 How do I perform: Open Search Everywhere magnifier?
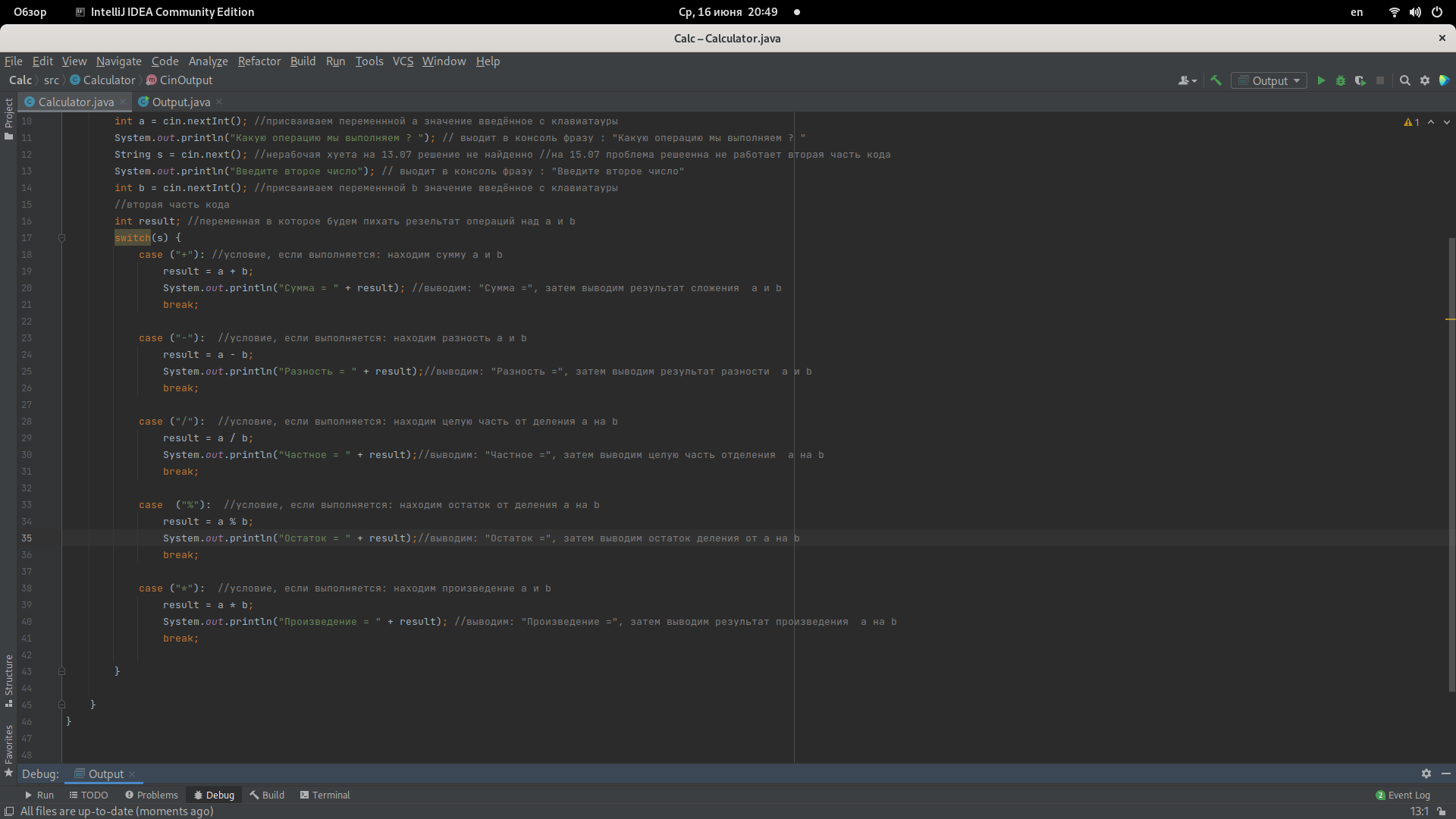(x=1404, y=80)
